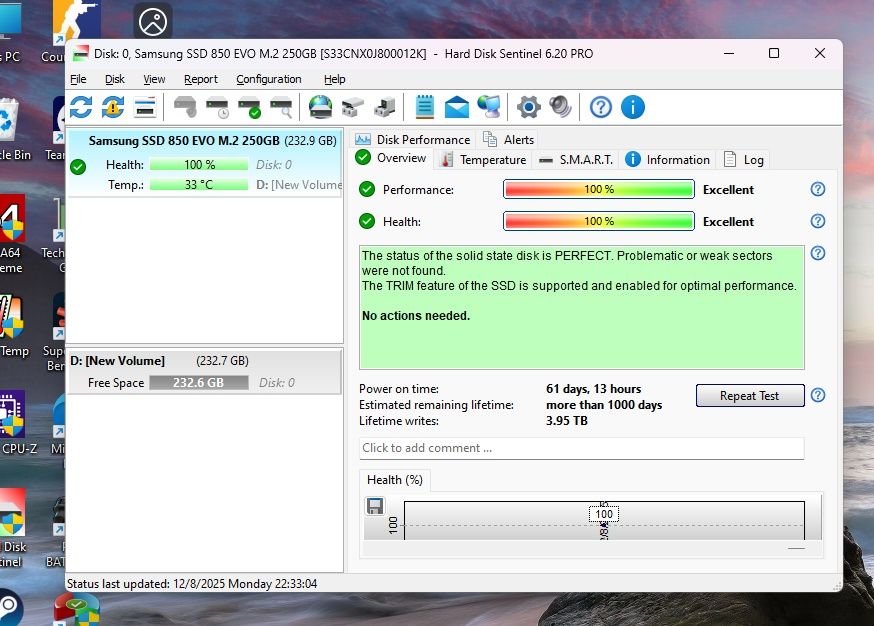Image resolution: width=874 pixels, height=626 pixels.
Task: Click help icon beside Performance rating
Action: 818,190
